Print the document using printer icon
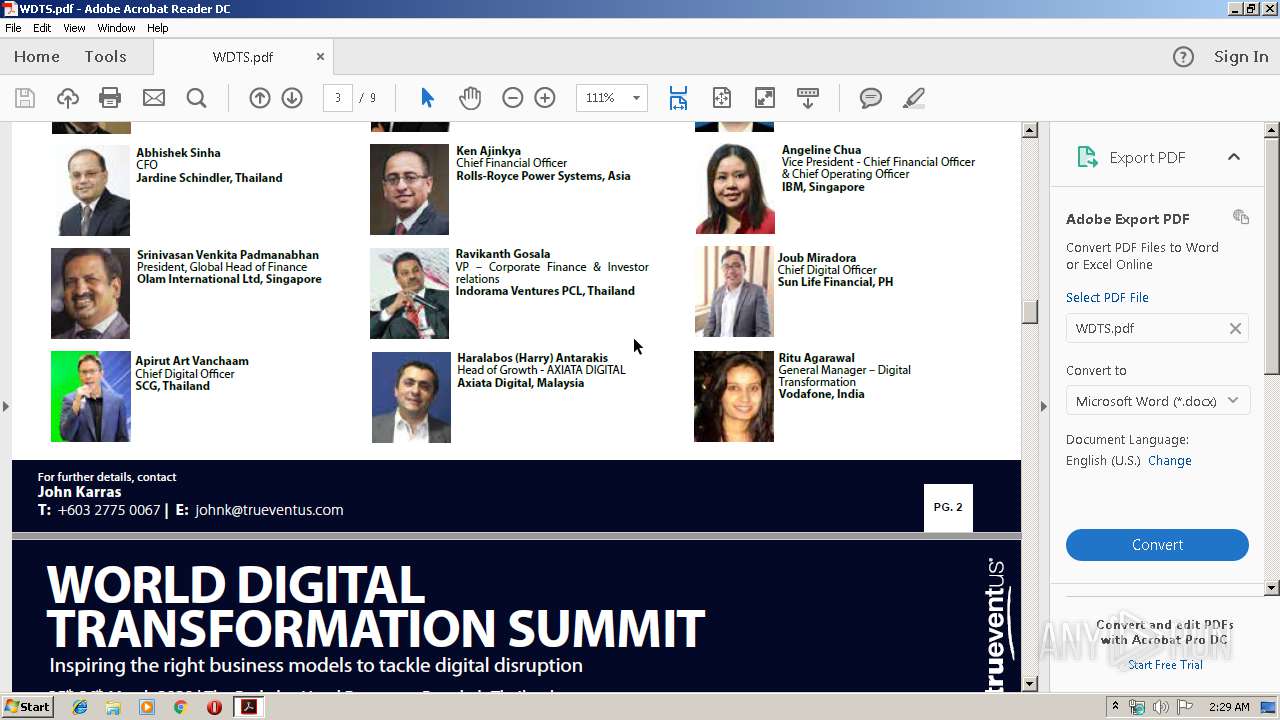This screenshot has height=720, width=1280. 110,98
